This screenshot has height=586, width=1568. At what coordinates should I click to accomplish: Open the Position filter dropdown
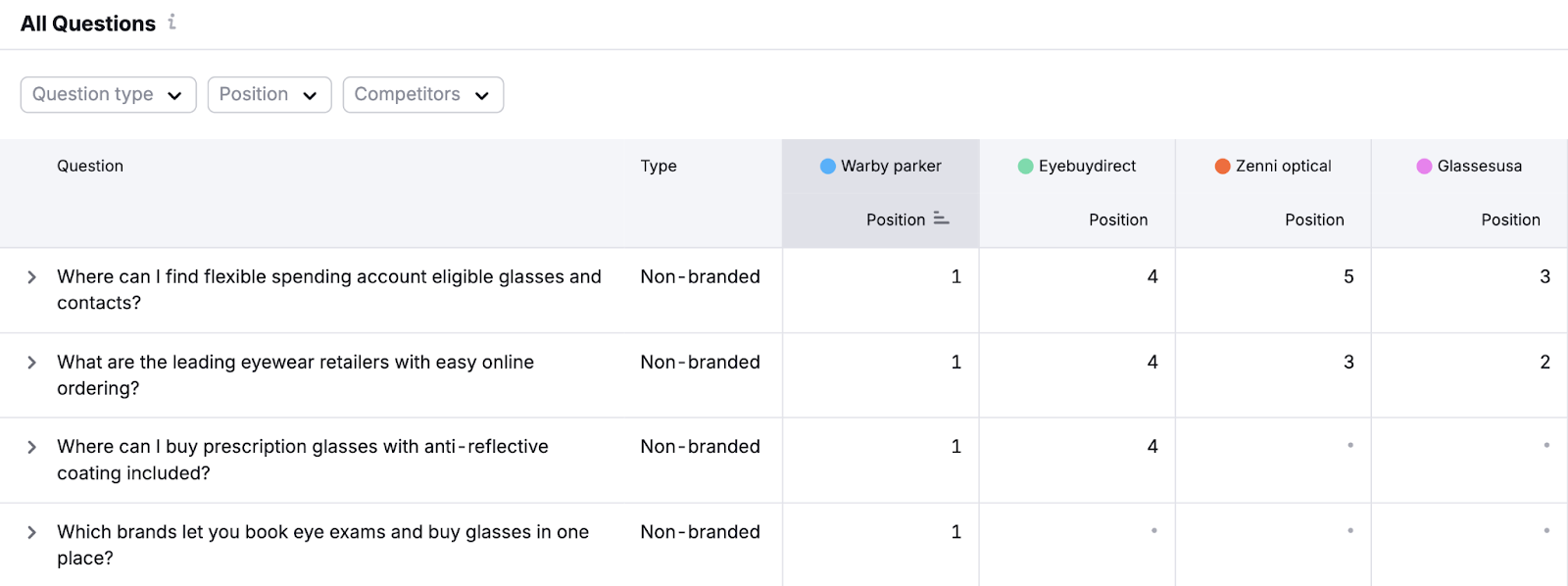[269, 95]
